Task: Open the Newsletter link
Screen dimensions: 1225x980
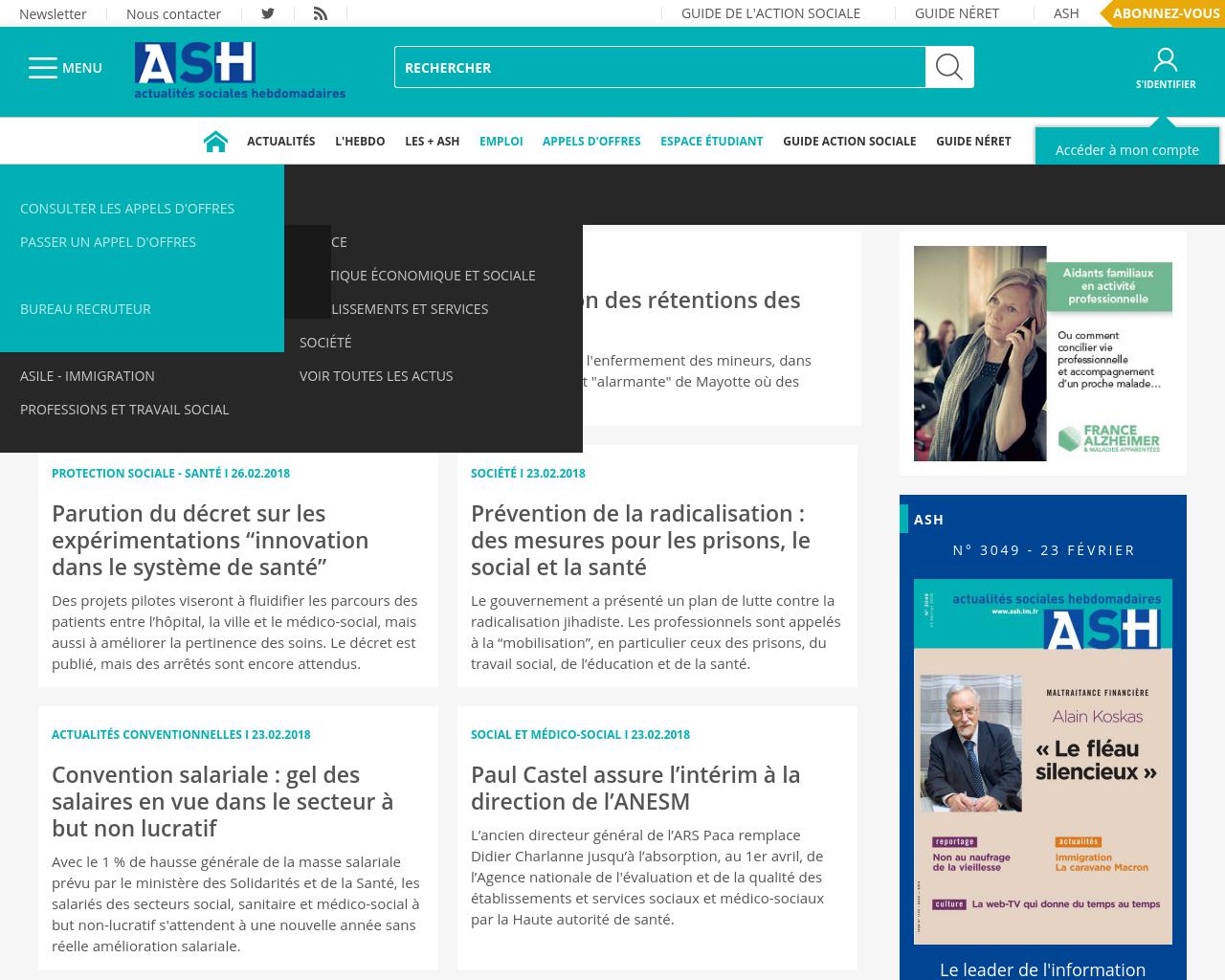Action: click(53, 14)
